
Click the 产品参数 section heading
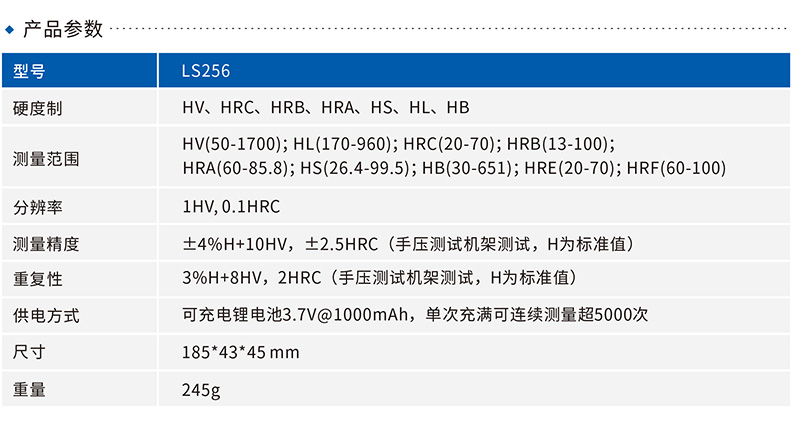(x=62, y=29)
